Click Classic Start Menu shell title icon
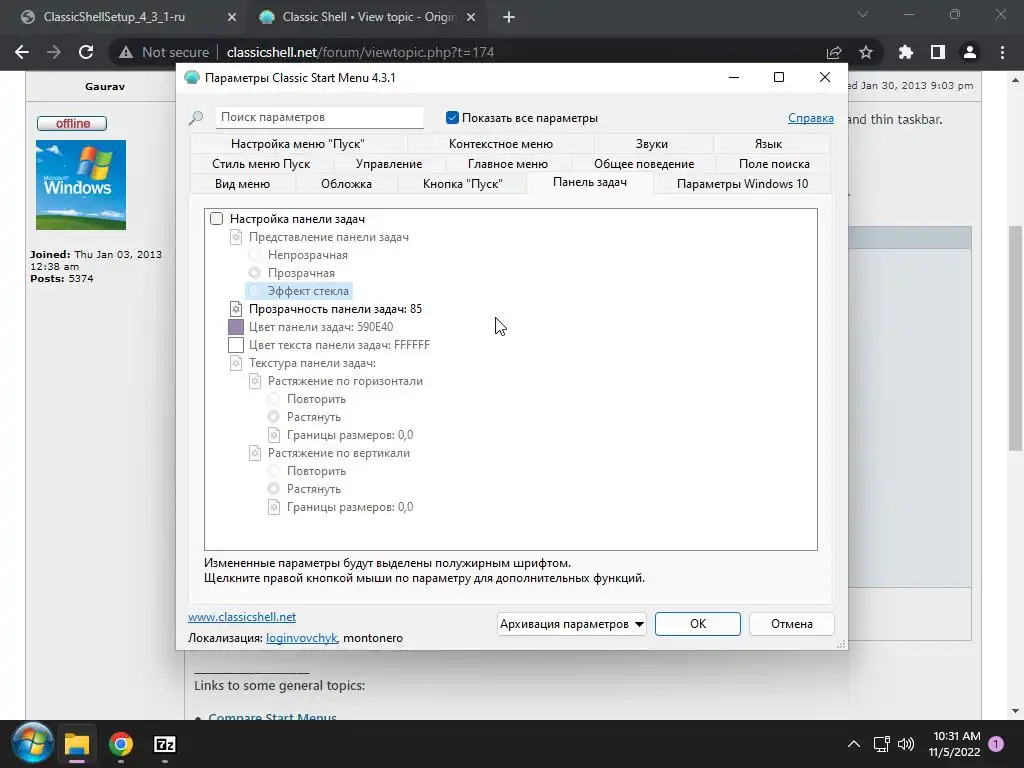This screenshot has height=768, width=1024. coord(191,78)
